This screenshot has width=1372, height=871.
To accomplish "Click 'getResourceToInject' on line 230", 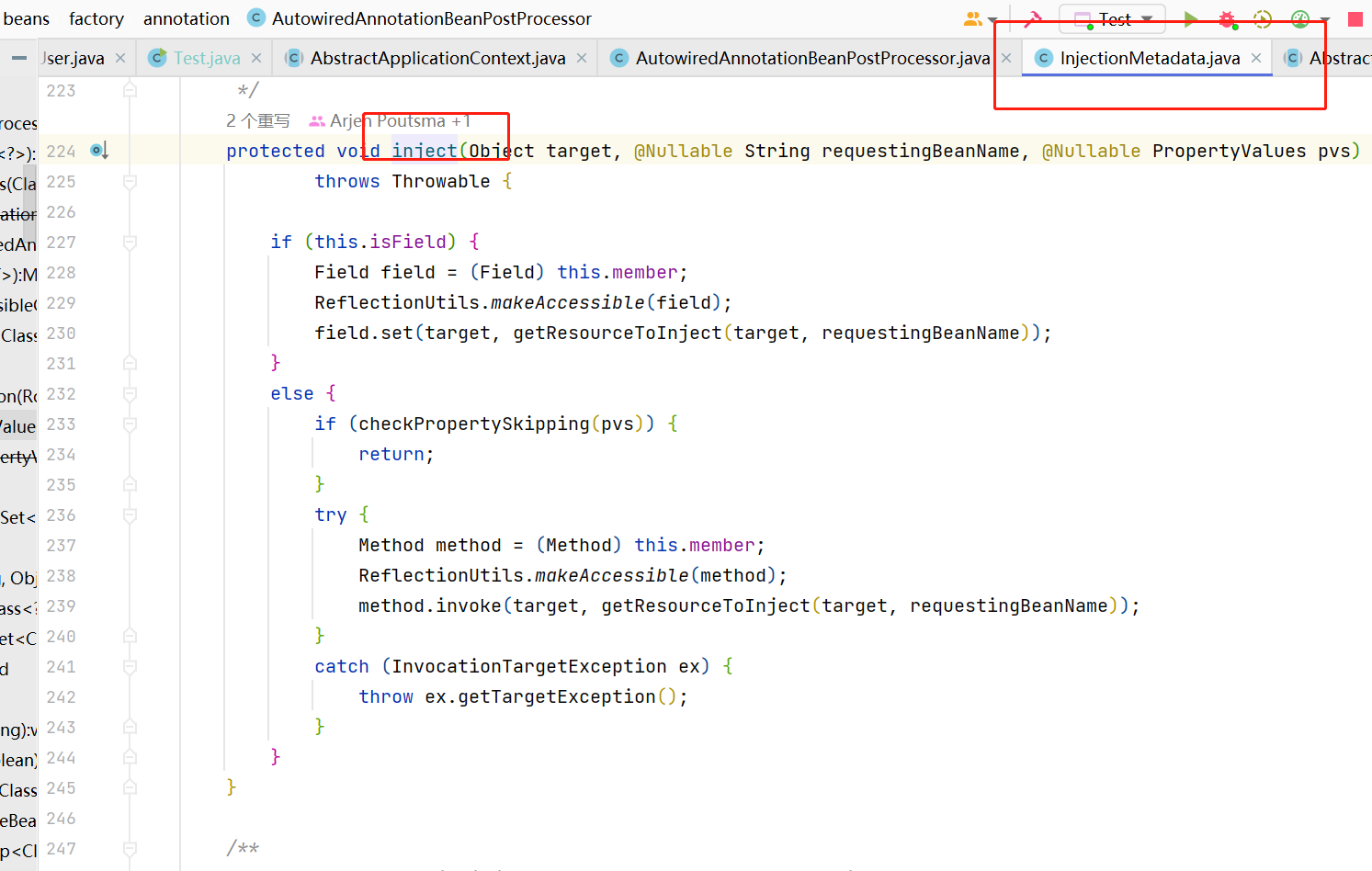I will pyautogui.click(x=618, y=333).
